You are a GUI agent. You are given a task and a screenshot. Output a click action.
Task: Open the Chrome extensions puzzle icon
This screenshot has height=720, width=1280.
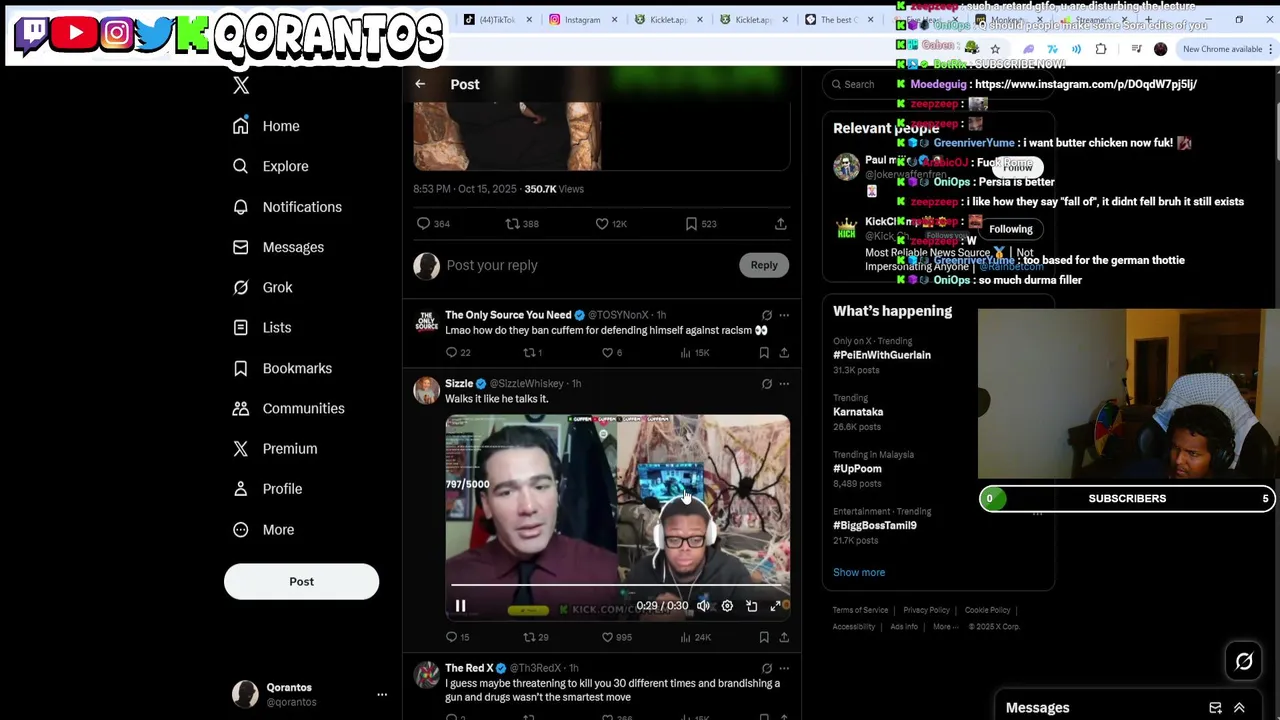1101,49
